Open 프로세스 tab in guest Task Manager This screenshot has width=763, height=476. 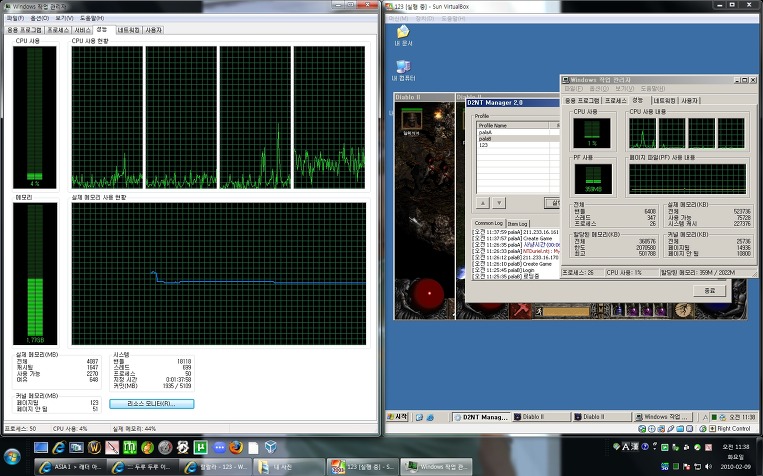[616, 101]
